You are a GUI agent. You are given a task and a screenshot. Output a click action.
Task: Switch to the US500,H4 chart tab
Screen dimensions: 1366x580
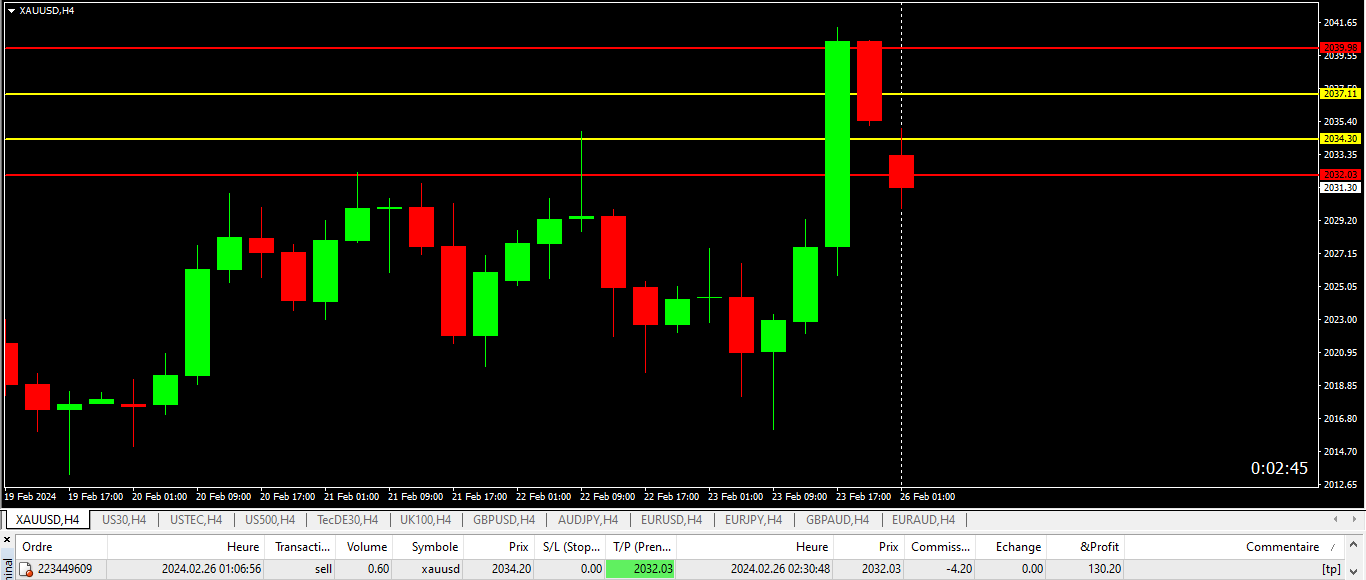271,520
